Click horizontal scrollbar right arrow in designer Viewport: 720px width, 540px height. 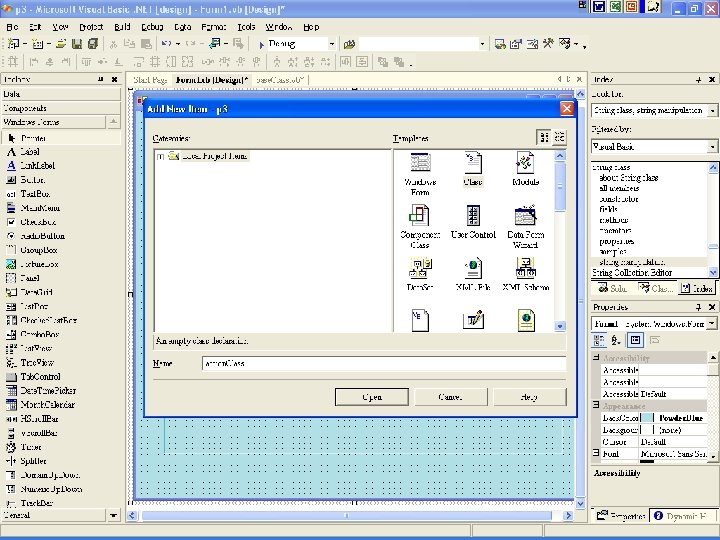click(x=568, y=516)
